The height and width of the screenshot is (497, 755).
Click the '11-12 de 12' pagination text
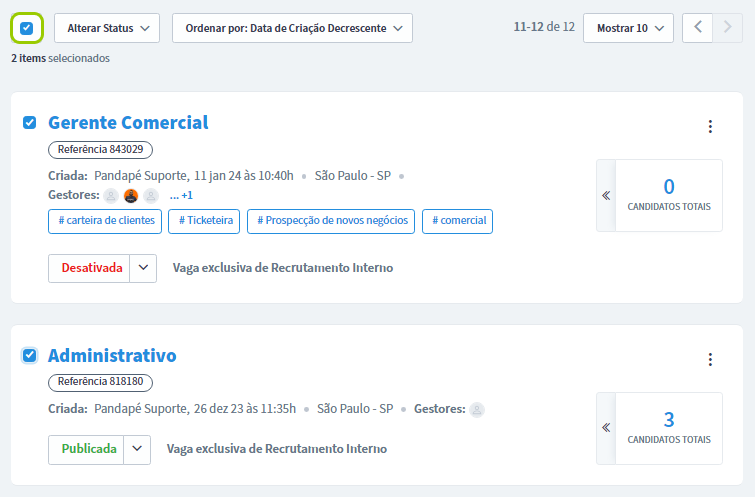[x=544, y=27]
